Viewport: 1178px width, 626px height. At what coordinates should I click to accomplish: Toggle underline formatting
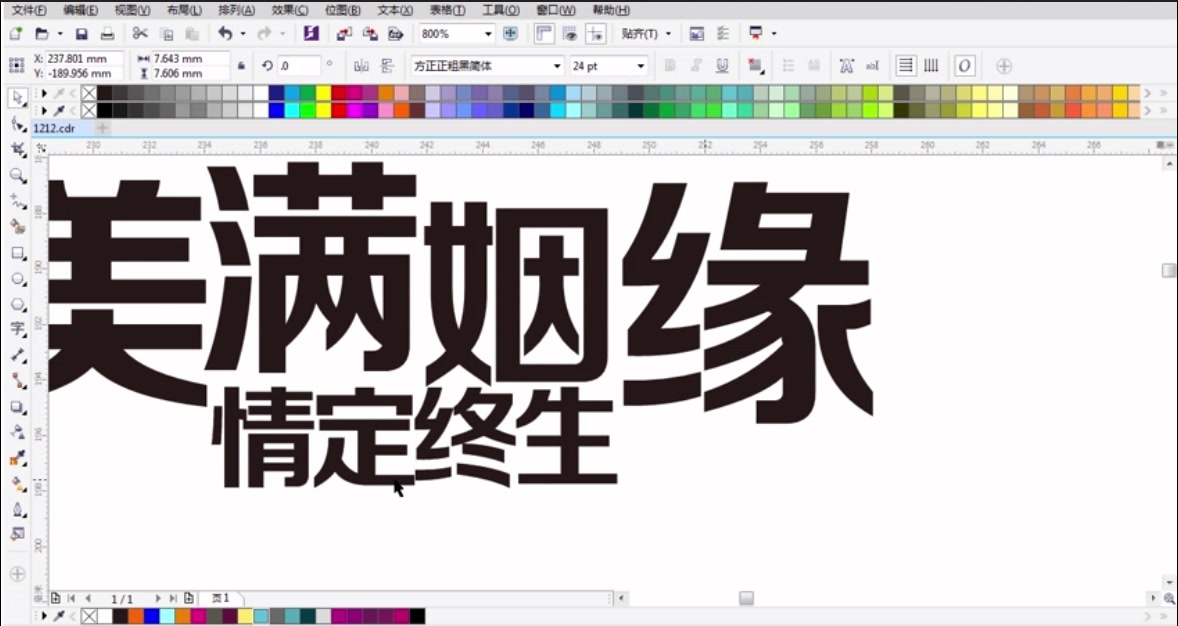point(721,65)
